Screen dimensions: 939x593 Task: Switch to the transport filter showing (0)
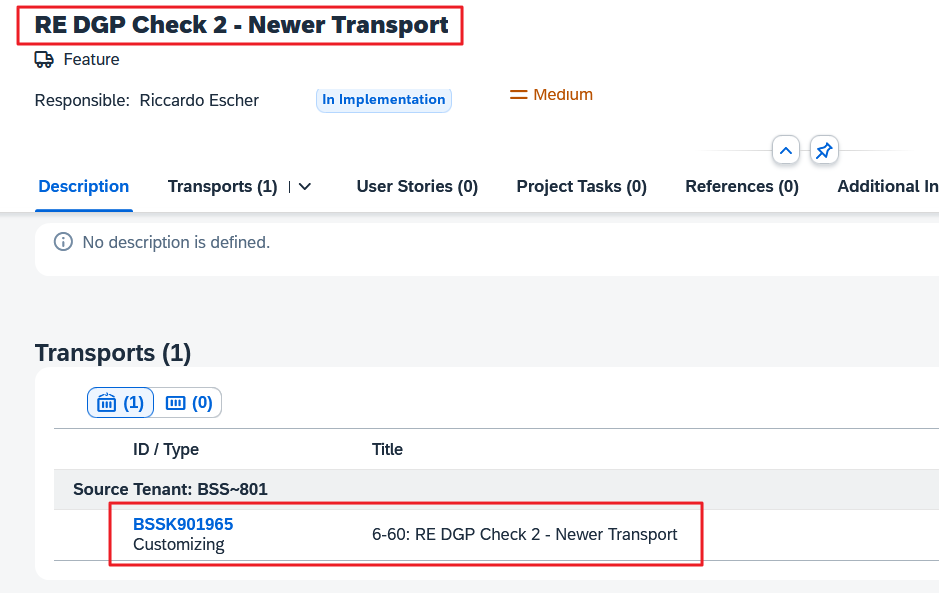[x=188, y=403]
